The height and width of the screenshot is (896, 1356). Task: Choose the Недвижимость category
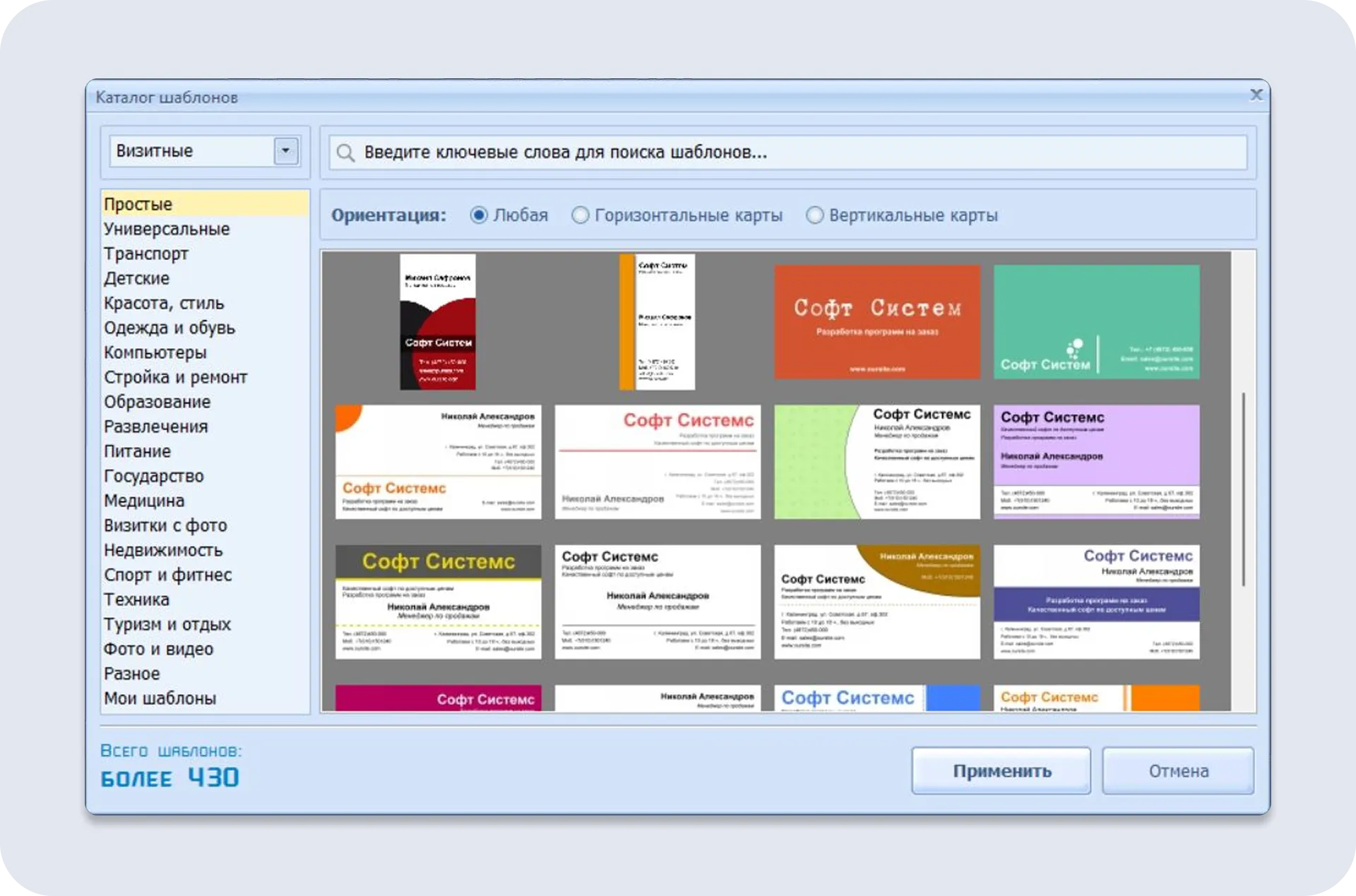pyautogui.click(x=205, y=550)
